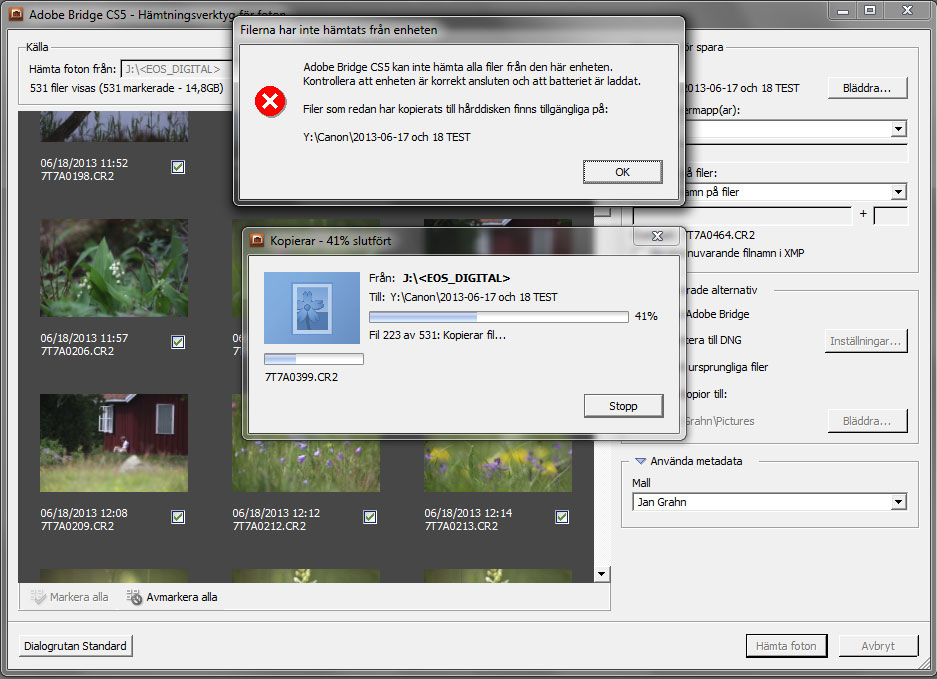Click the red error icon in the alert
The width and height of the screenshot is (937, 679).
tap(270, 101)
